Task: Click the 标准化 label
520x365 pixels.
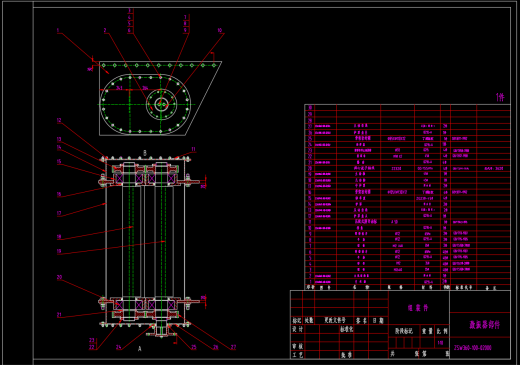Action: (x=347, y=329)
